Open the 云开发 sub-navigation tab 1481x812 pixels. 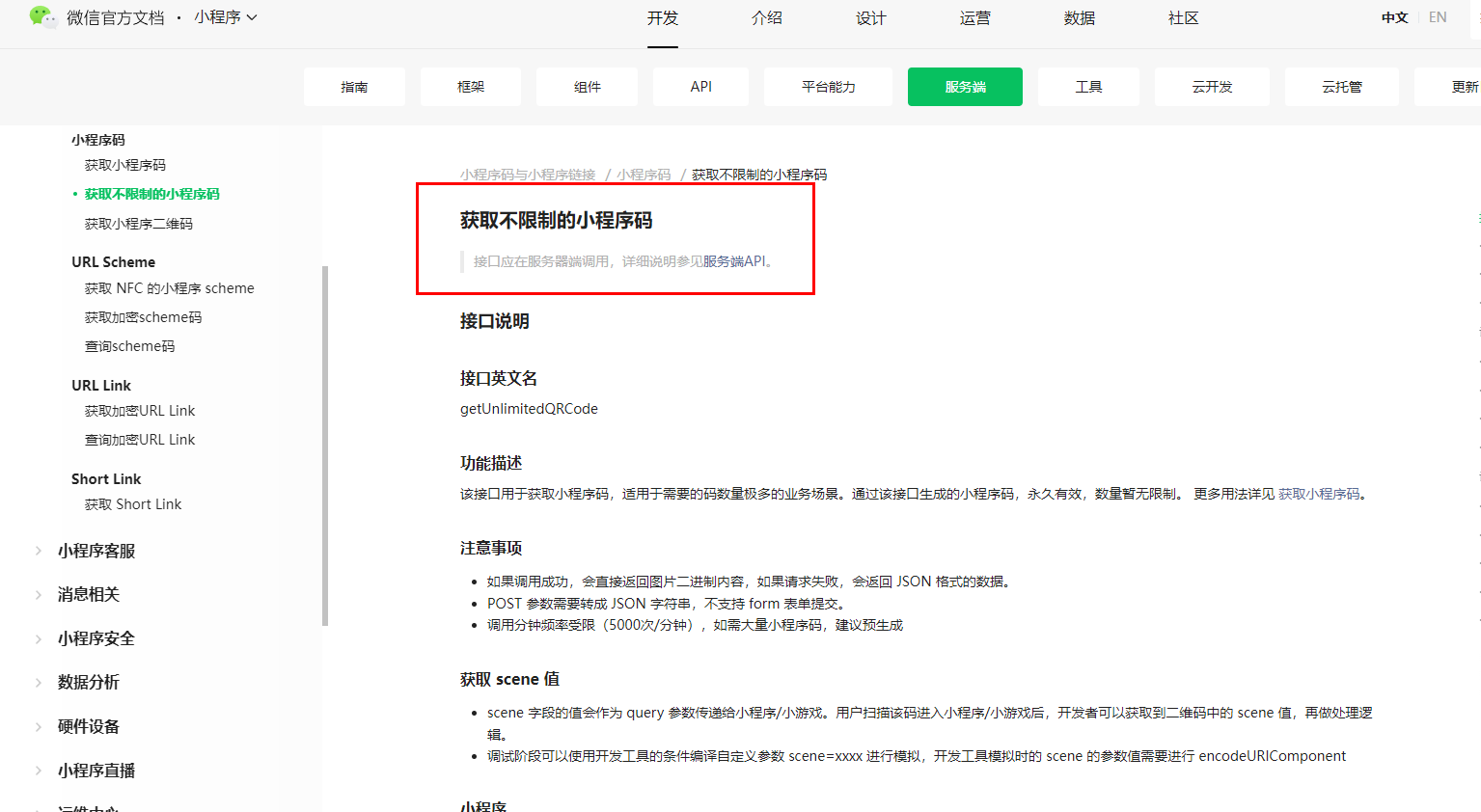(1212, 87)
